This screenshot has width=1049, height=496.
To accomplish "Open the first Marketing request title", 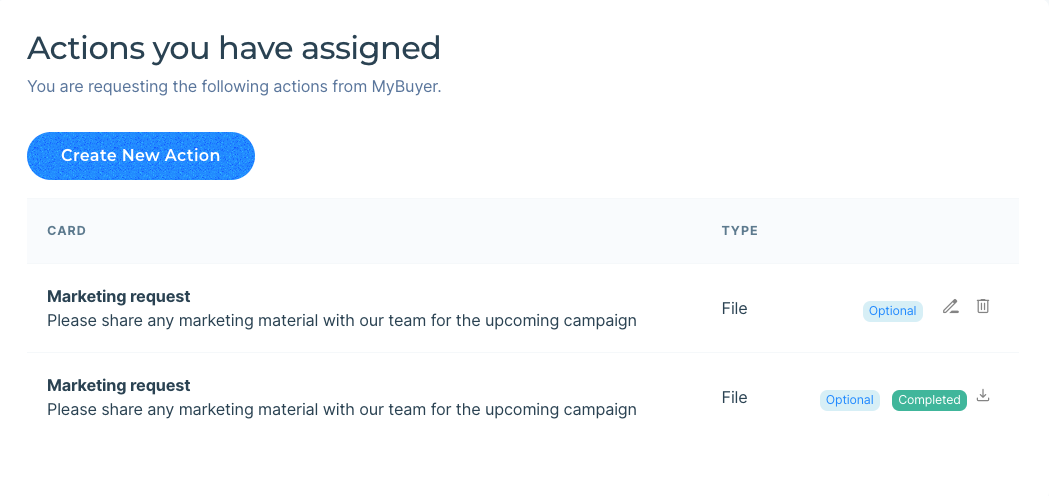I will point(119,296).
